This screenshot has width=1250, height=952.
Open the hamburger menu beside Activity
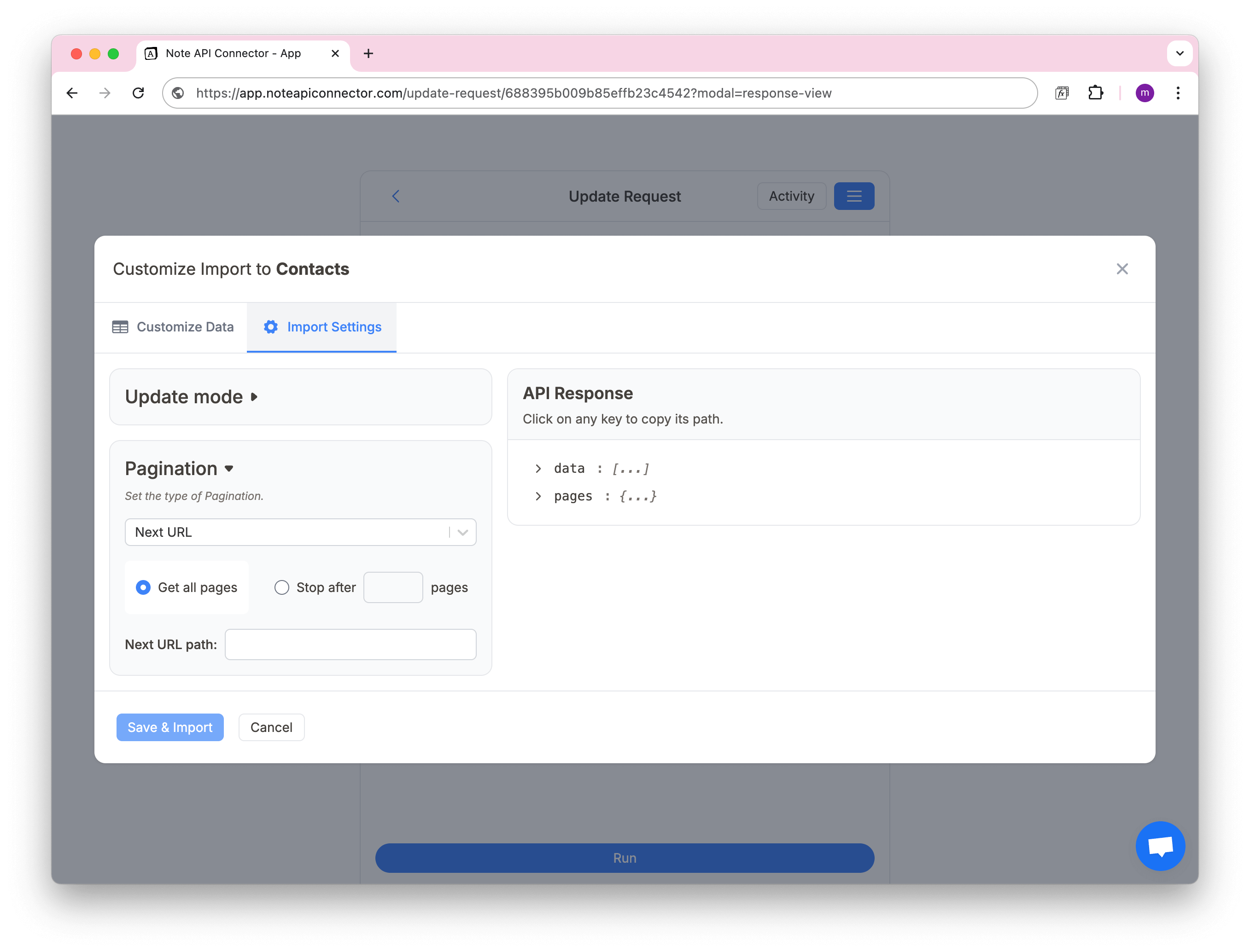854,196
